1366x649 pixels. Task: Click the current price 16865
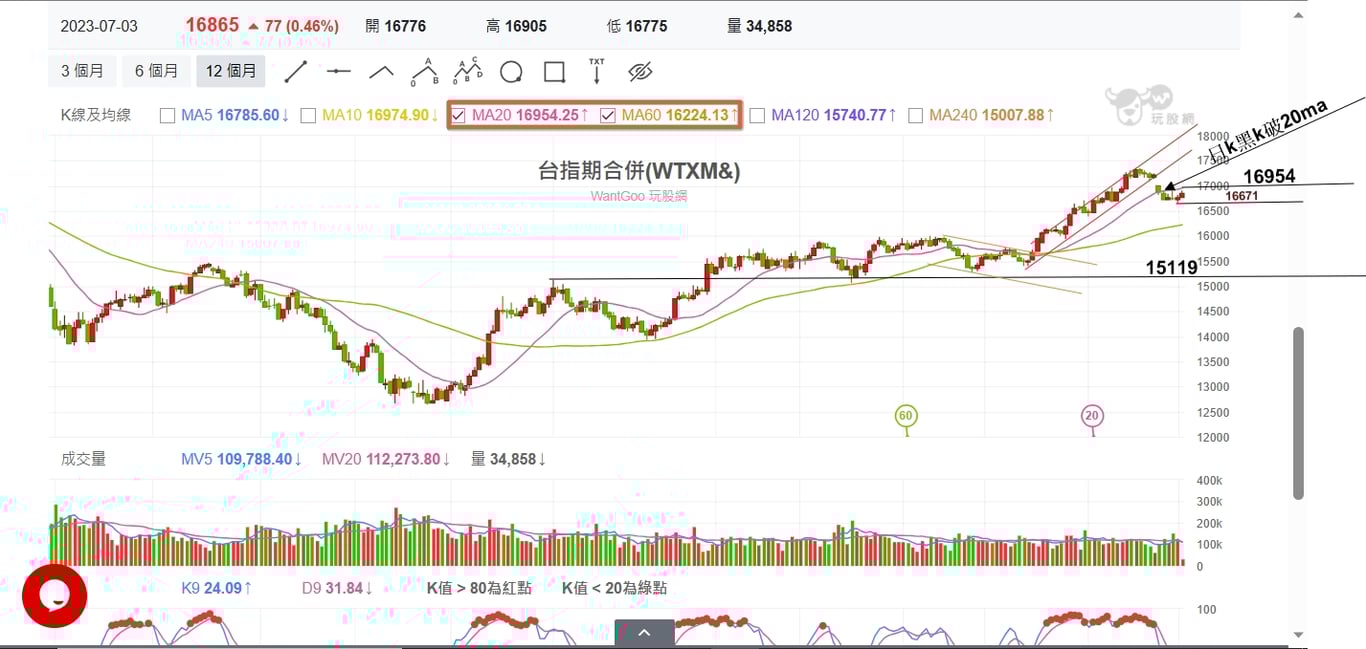coord(212,25)
